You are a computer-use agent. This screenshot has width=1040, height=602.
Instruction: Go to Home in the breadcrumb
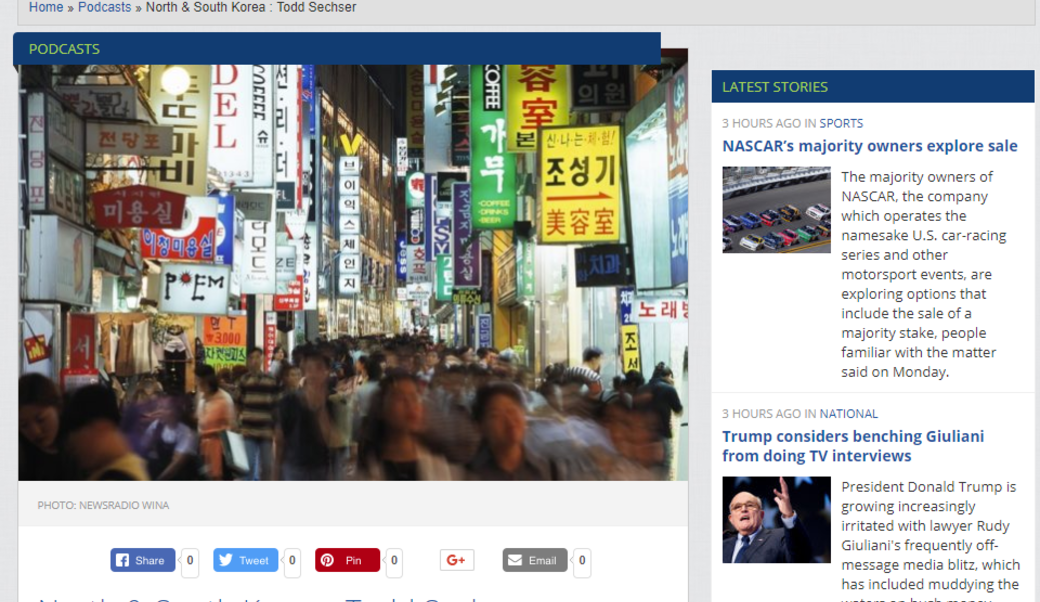tap(46, 7)
